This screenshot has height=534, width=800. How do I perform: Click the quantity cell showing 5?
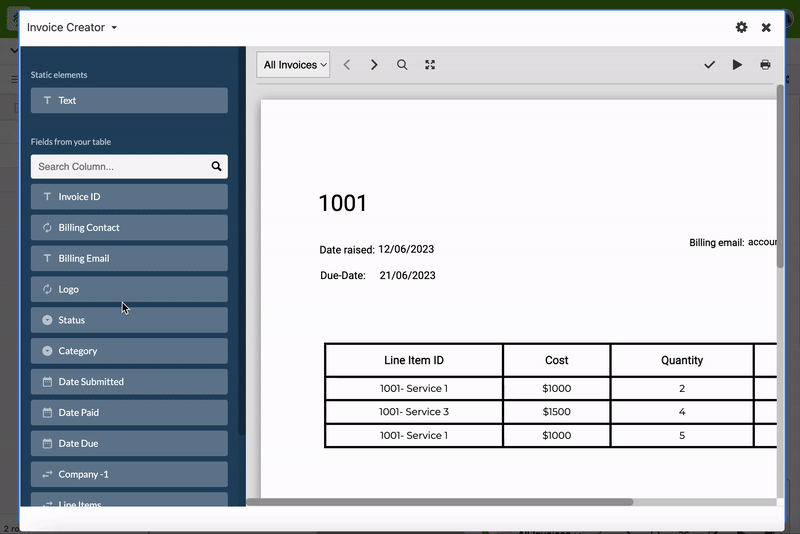[682, 436]
